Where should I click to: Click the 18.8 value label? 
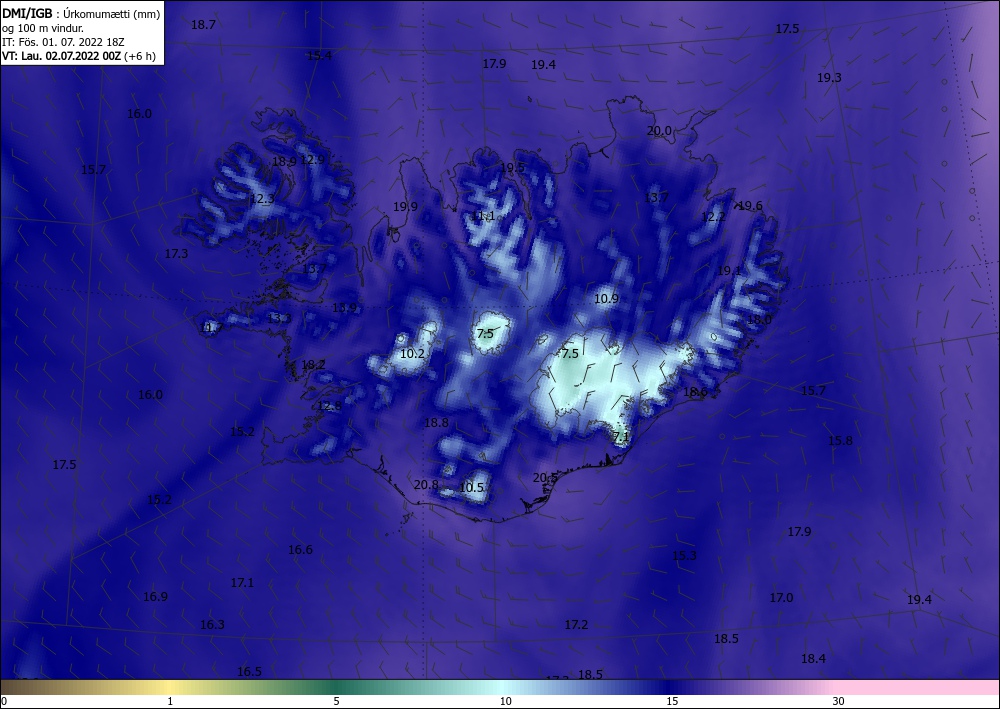pos(437,423)
